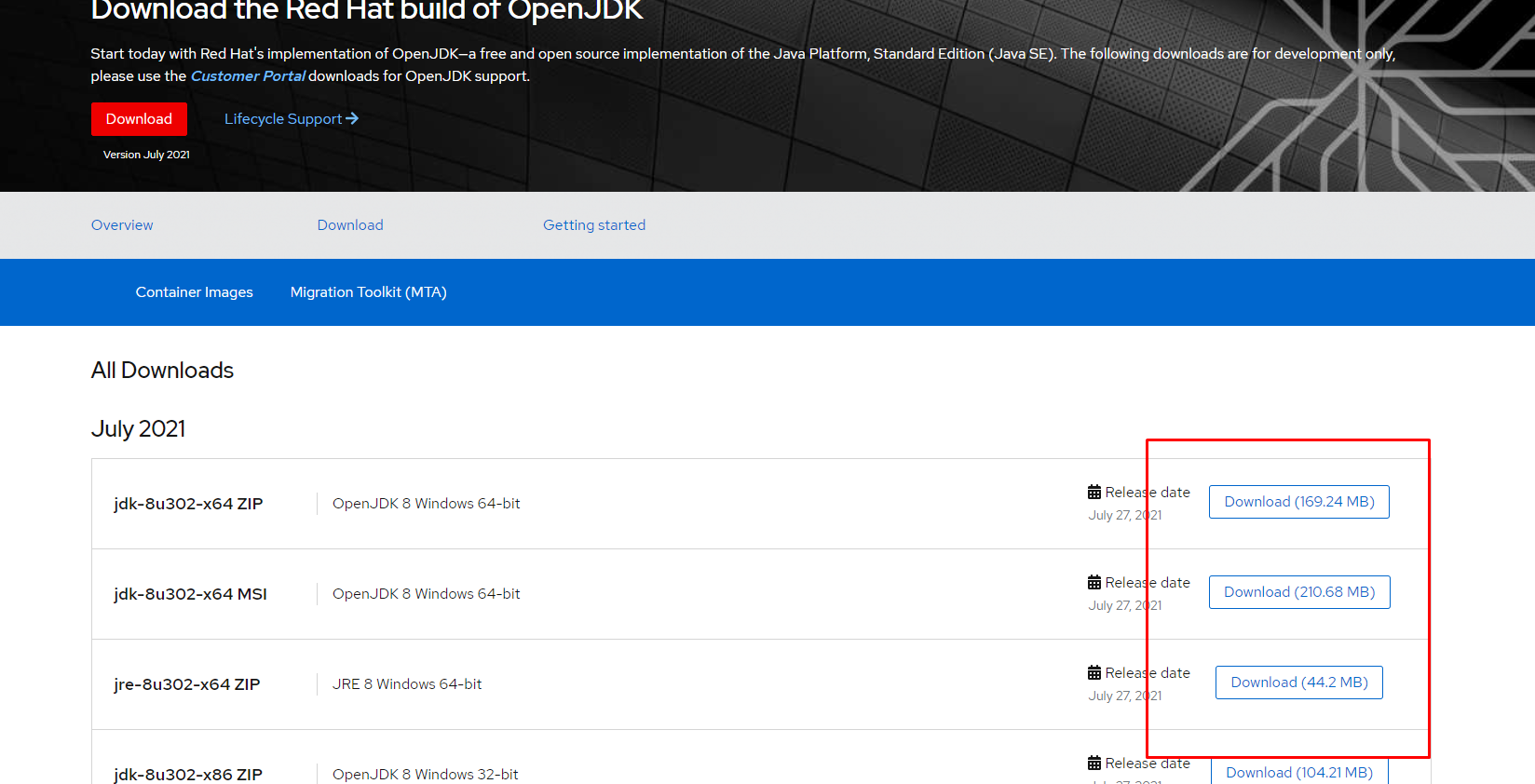Download jre-8u302-x64 ZIP (44.2 MB)
This screenshot has width=1535, height=784.
(1299, 683)
